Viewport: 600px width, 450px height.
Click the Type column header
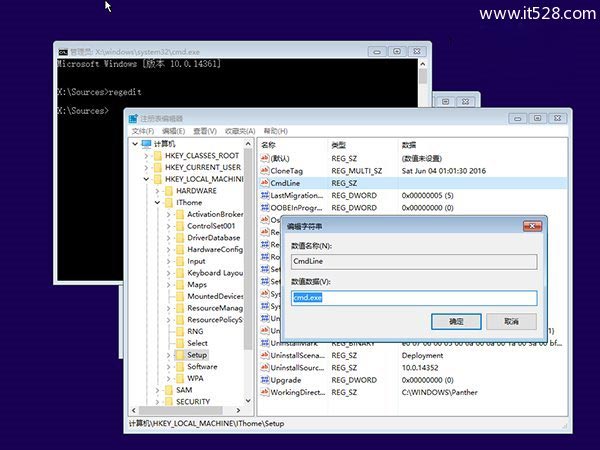[x=363, y=145]
